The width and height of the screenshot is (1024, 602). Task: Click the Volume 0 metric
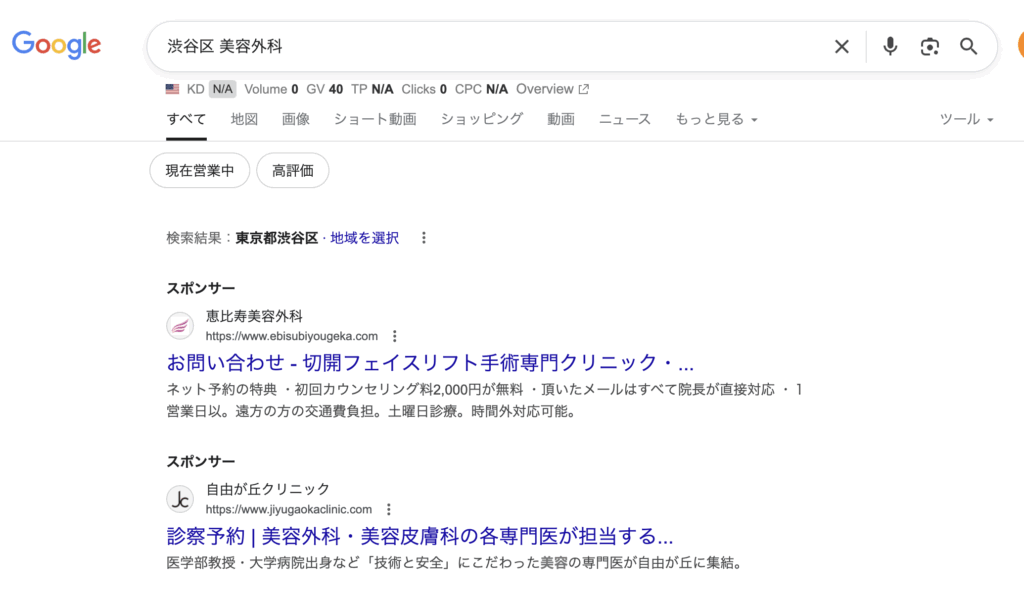271,89
